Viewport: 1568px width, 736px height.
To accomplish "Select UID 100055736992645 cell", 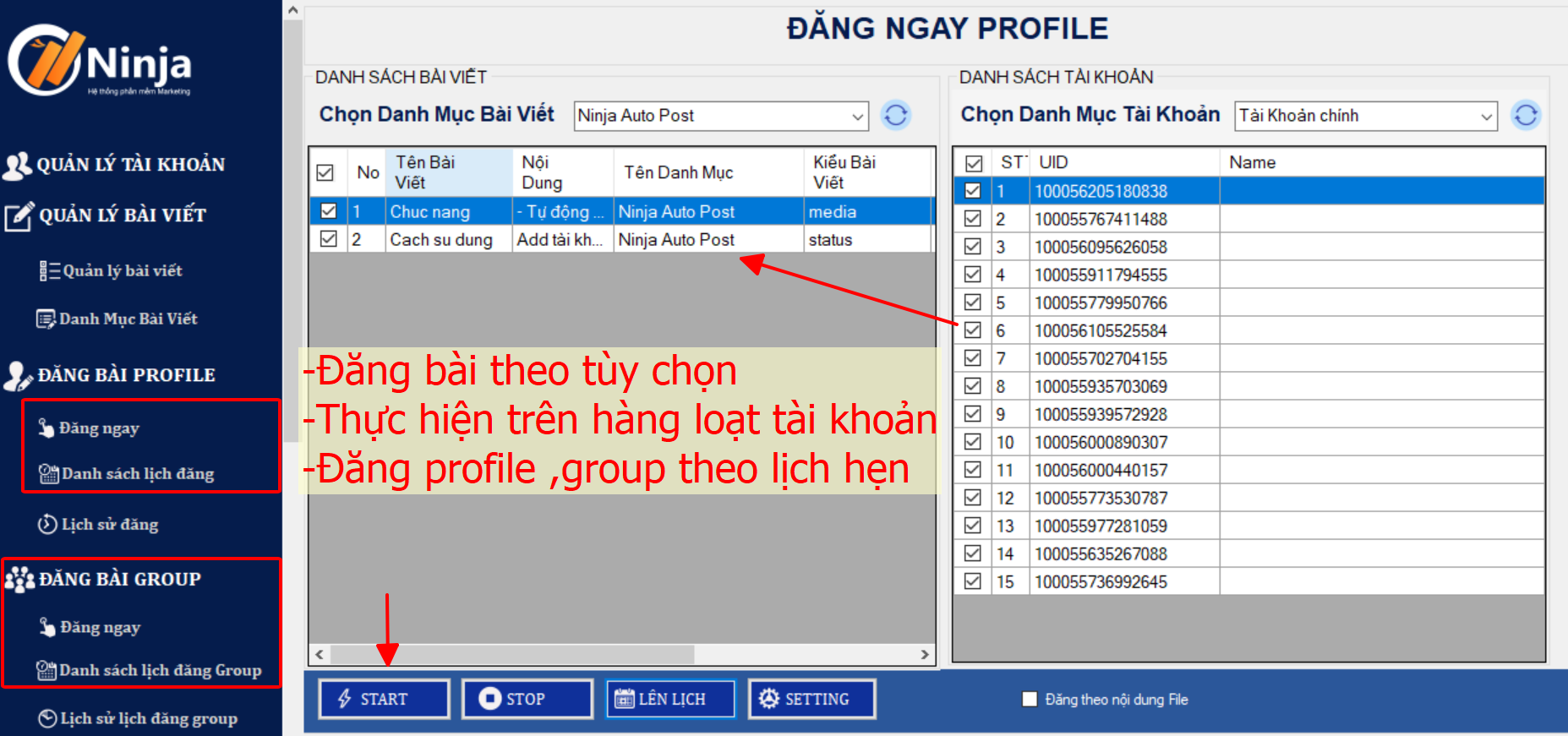I will pos(1125,581).
